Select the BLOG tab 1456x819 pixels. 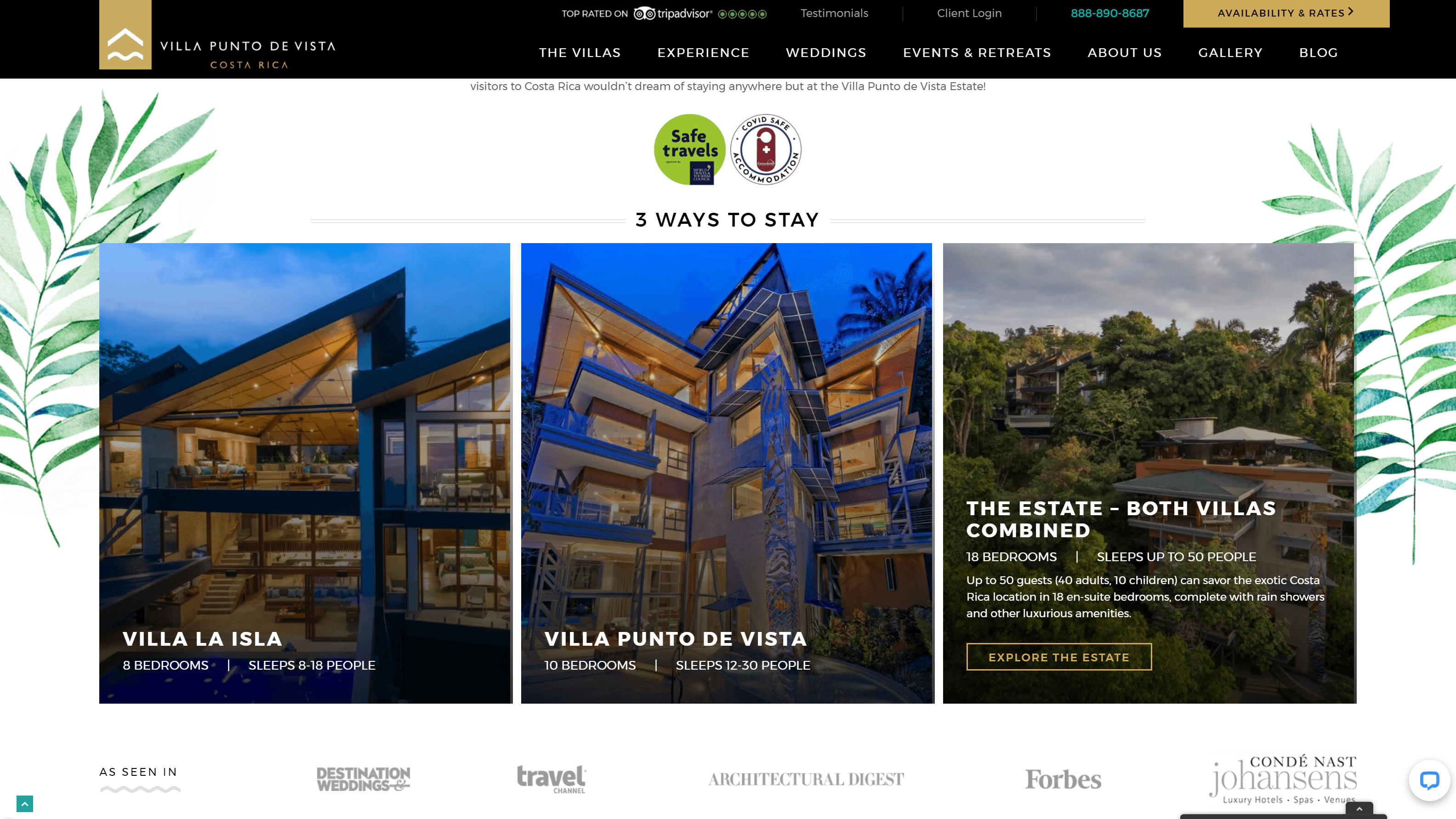coord(1319,53)
